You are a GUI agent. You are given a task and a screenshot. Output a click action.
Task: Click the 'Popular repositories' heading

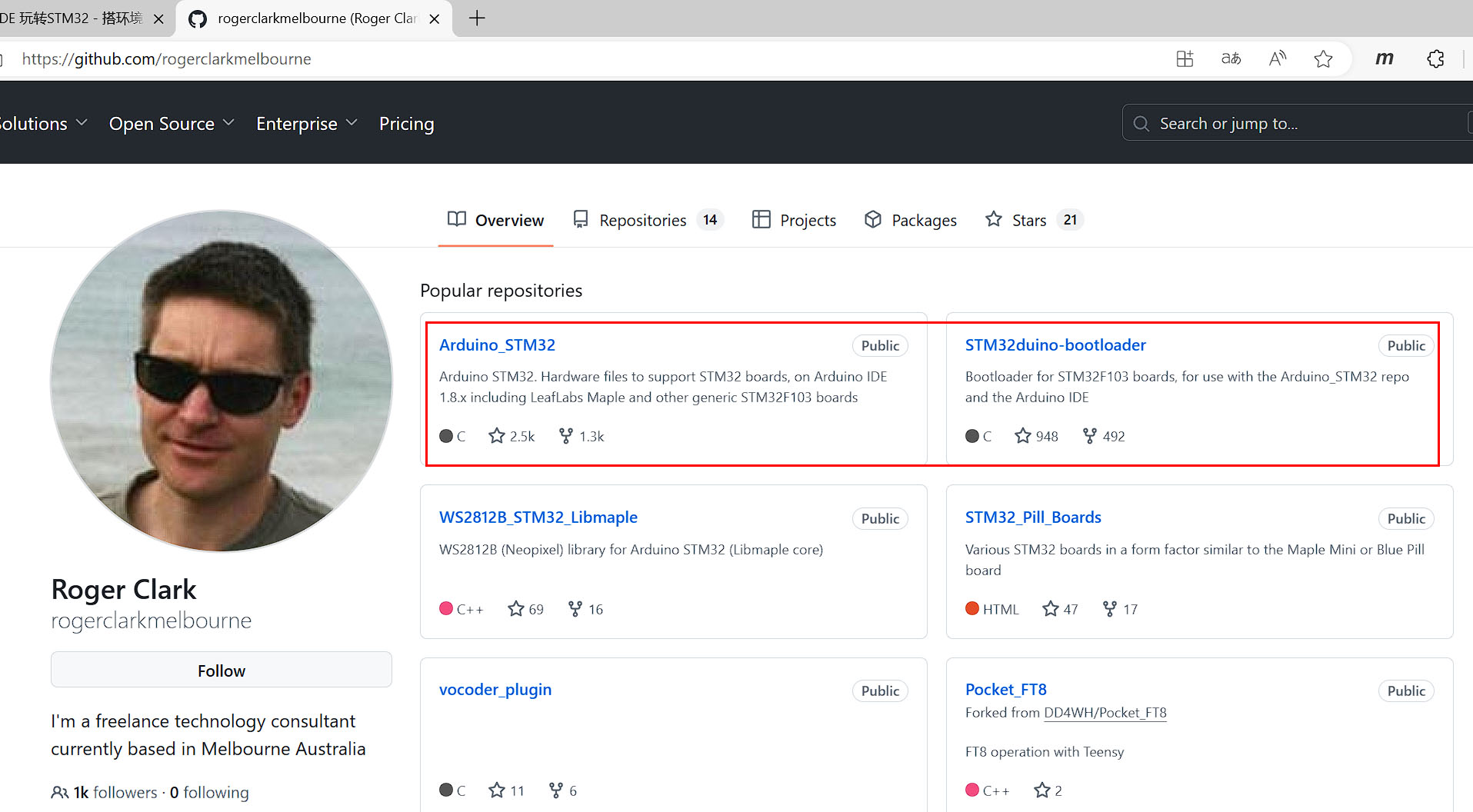pyautogui.click(x=501, y=291)
